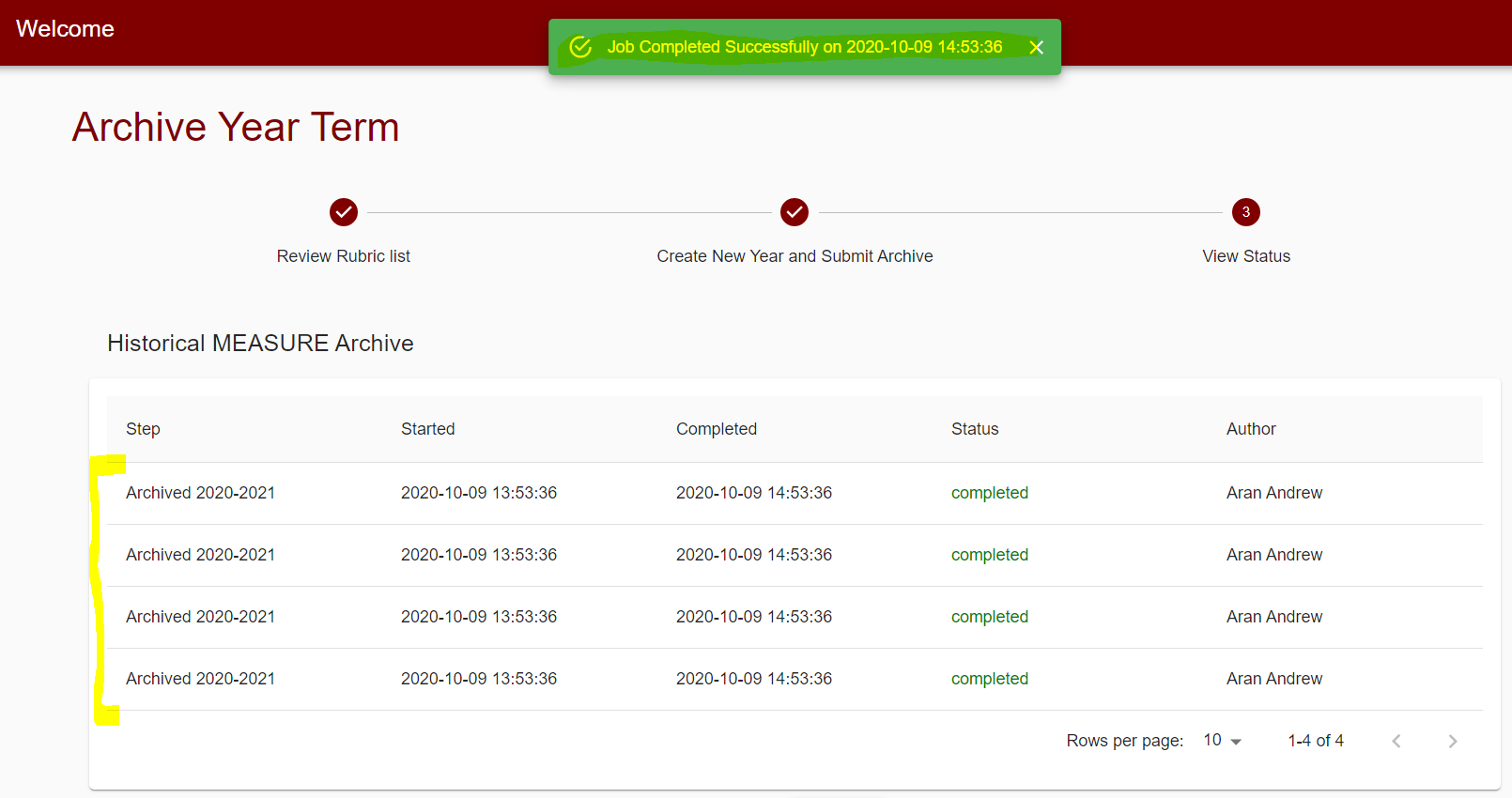Click the Review Rubric list label
This screenshot has height=798, width=1512.
click(344, 256)
